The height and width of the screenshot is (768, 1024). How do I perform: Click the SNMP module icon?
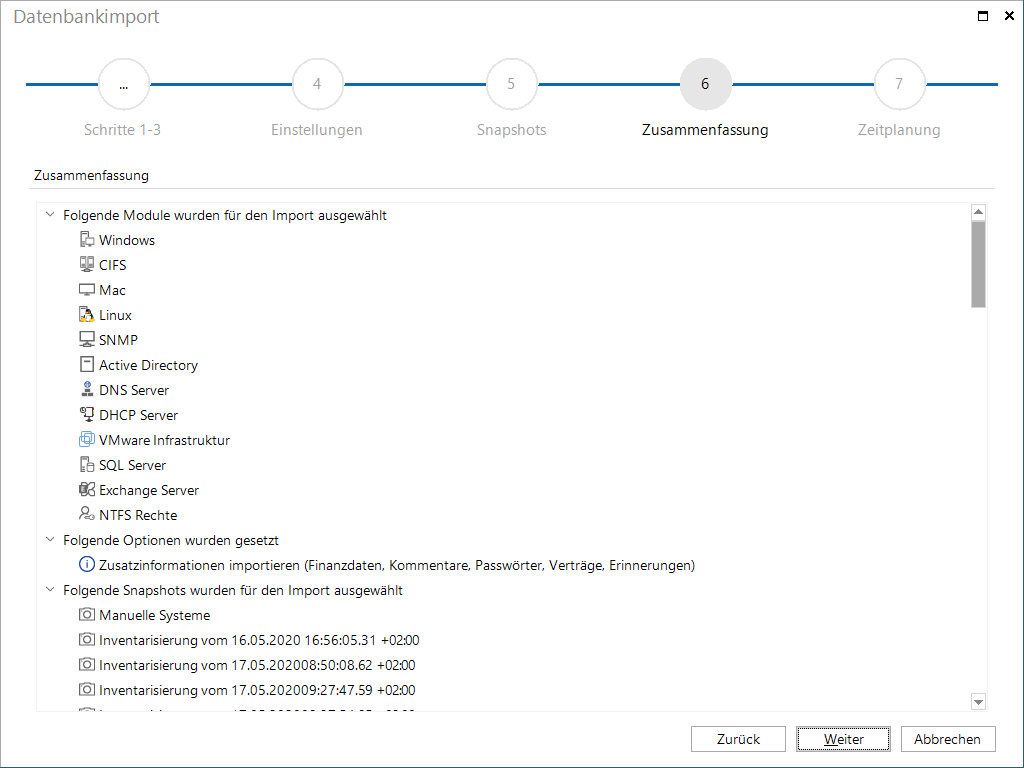87,340
